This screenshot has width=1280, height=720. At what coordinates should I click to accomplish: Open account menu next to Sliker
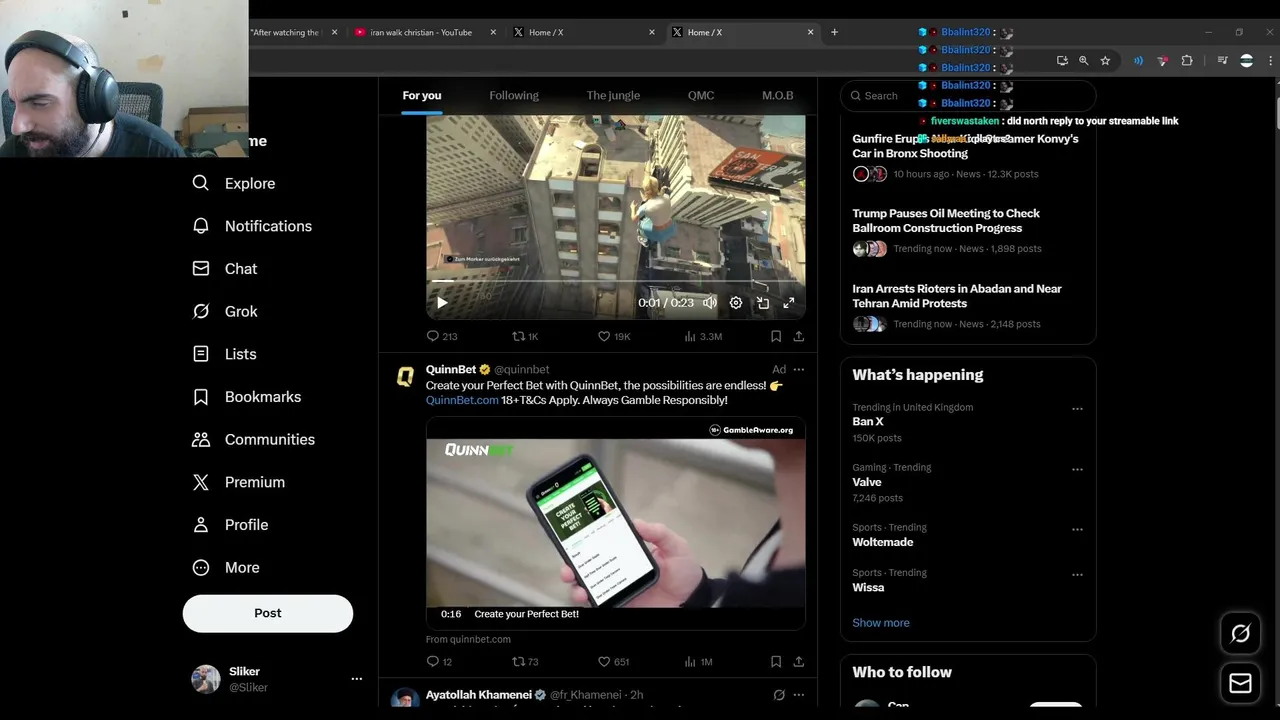point(356,679)
